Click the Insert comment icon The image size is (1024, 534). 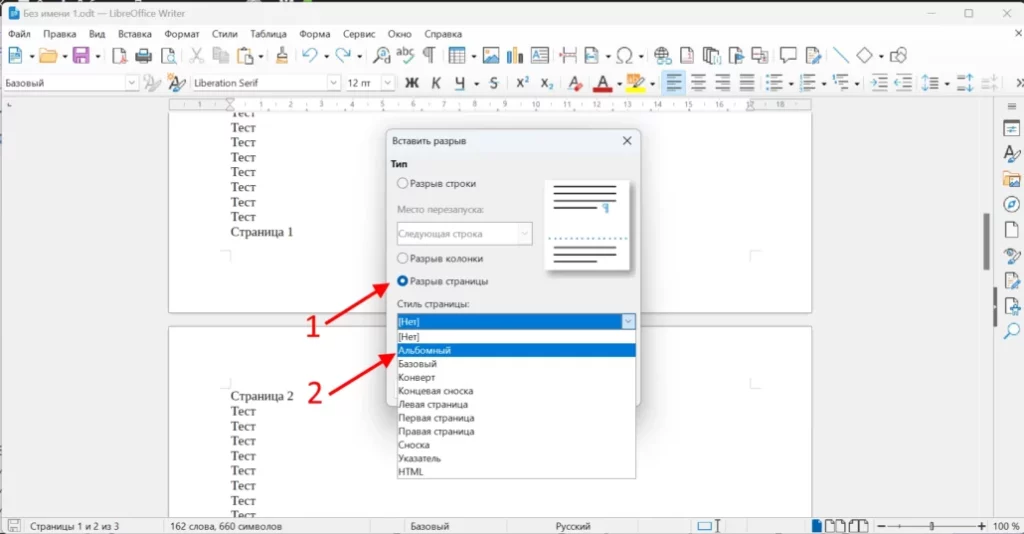point(788,55)
